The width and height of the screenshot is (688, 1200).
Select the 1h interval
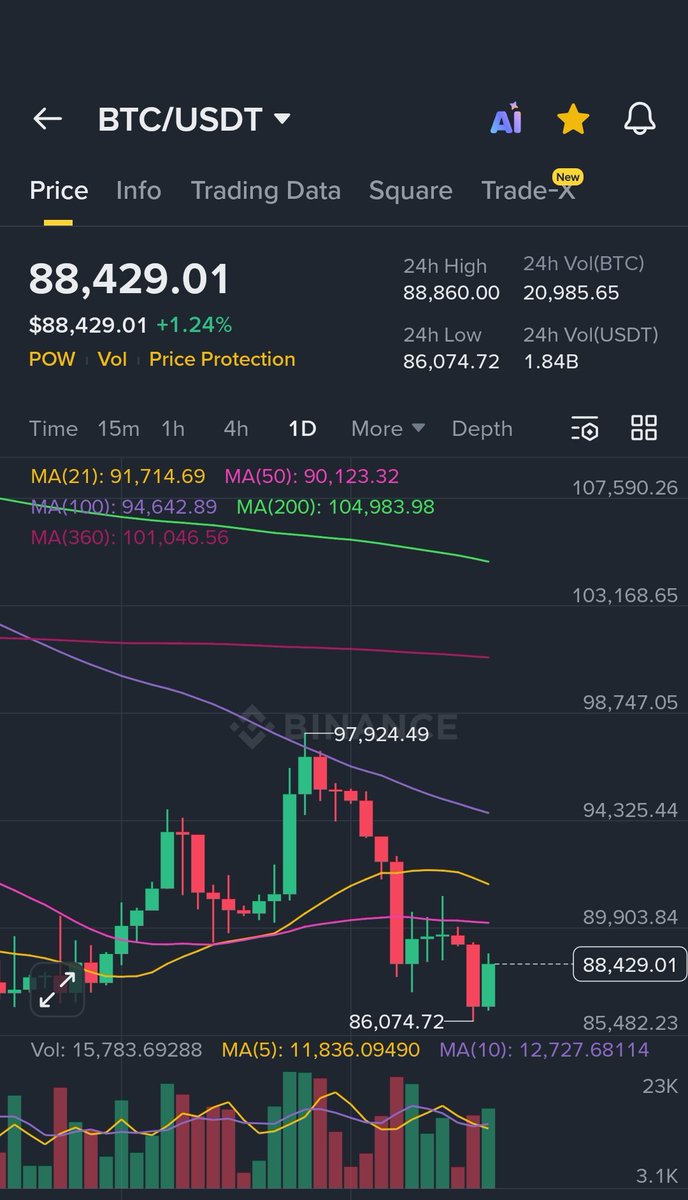[x=173, y=428]
